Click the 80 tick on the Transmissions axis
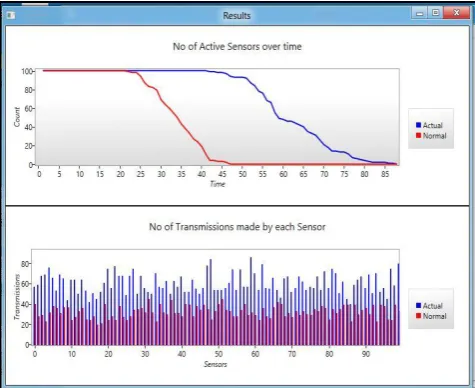 [25, 264]
